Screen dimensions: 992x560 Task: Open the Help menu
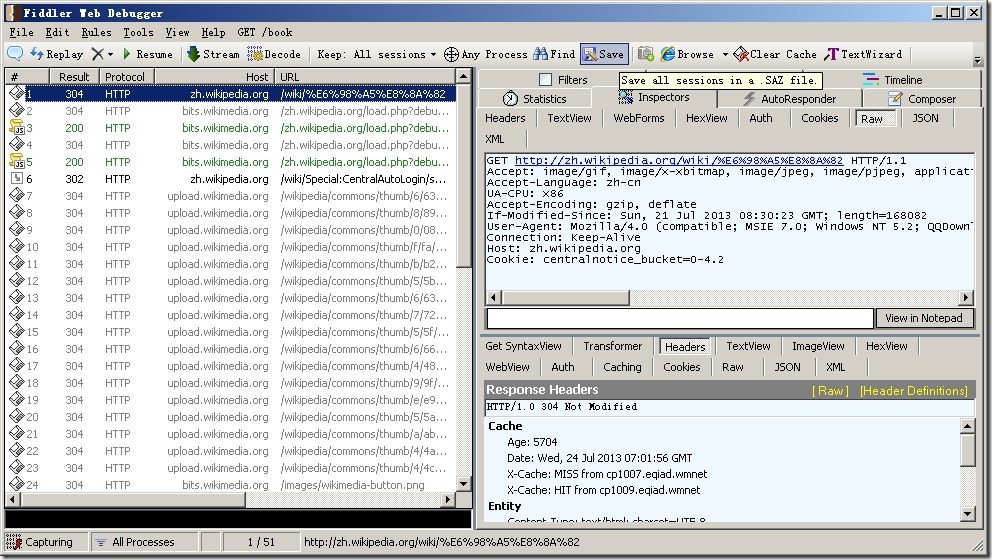(x=213, y=32)
